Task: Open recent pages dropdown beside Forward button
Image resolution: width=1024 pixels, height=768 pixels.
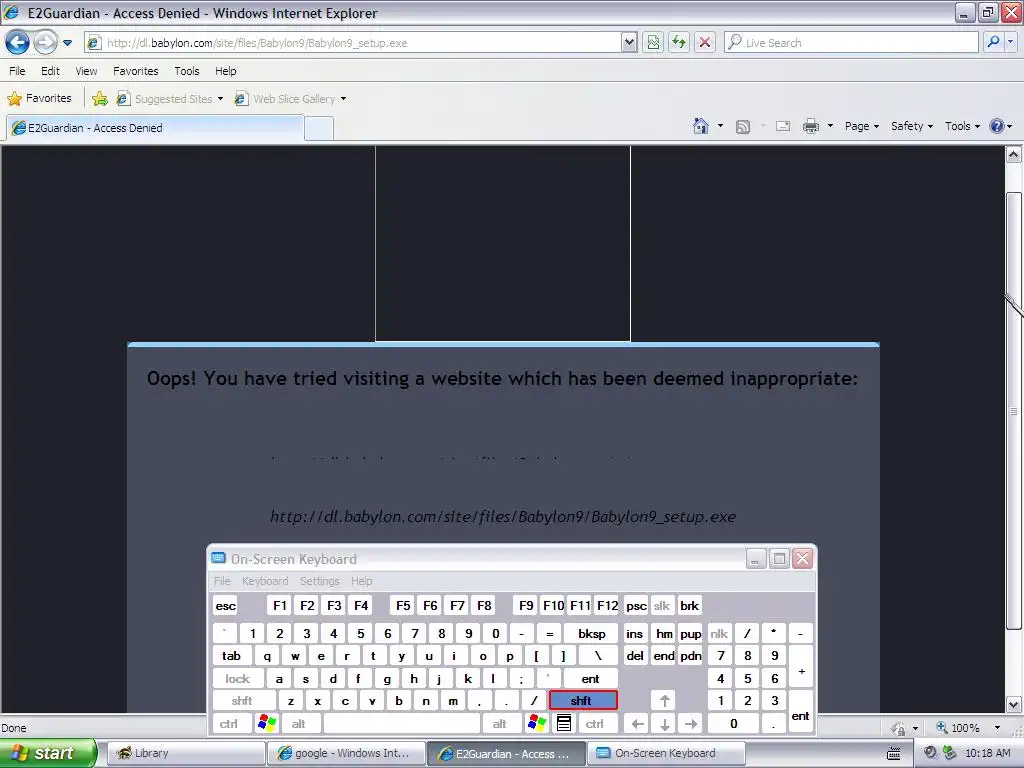Action: (67, 43)
